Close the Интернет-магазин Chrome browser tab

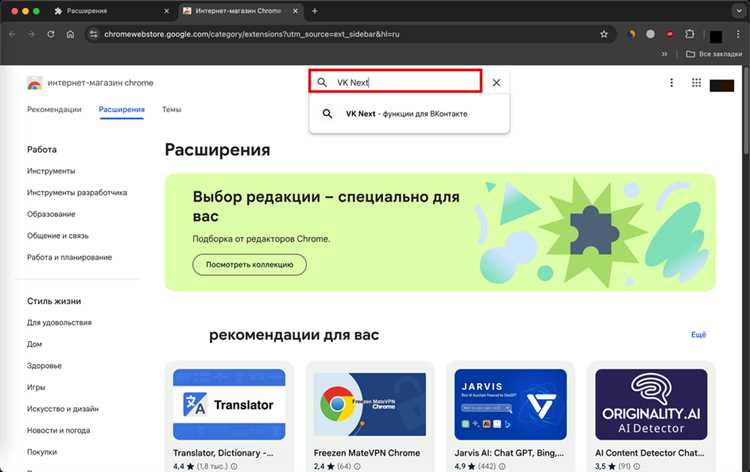(x=296, y=11)
